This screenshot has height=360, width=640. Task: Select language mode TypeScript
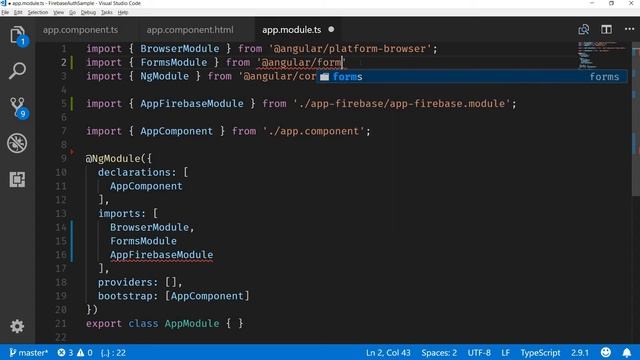tap(540, 353)
